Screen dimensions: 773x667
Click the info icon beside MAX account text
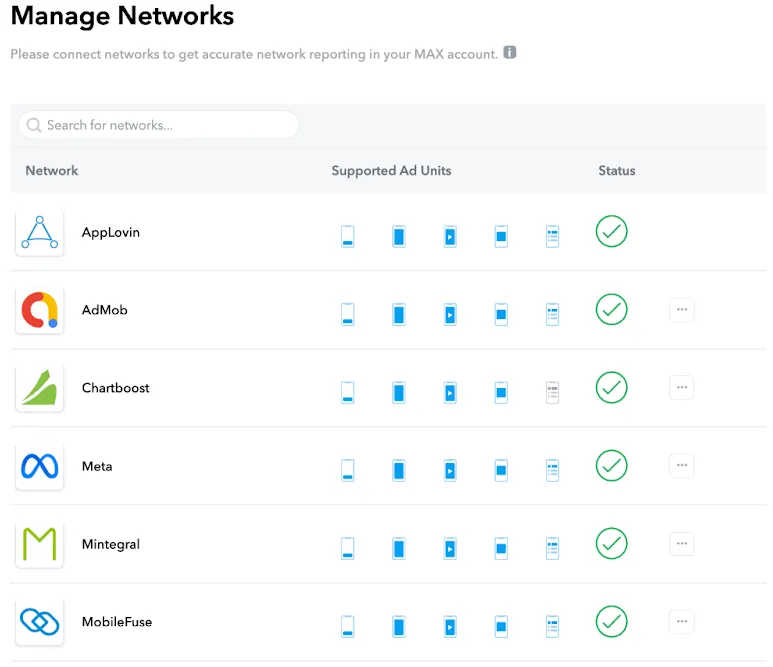coord(509,52)
